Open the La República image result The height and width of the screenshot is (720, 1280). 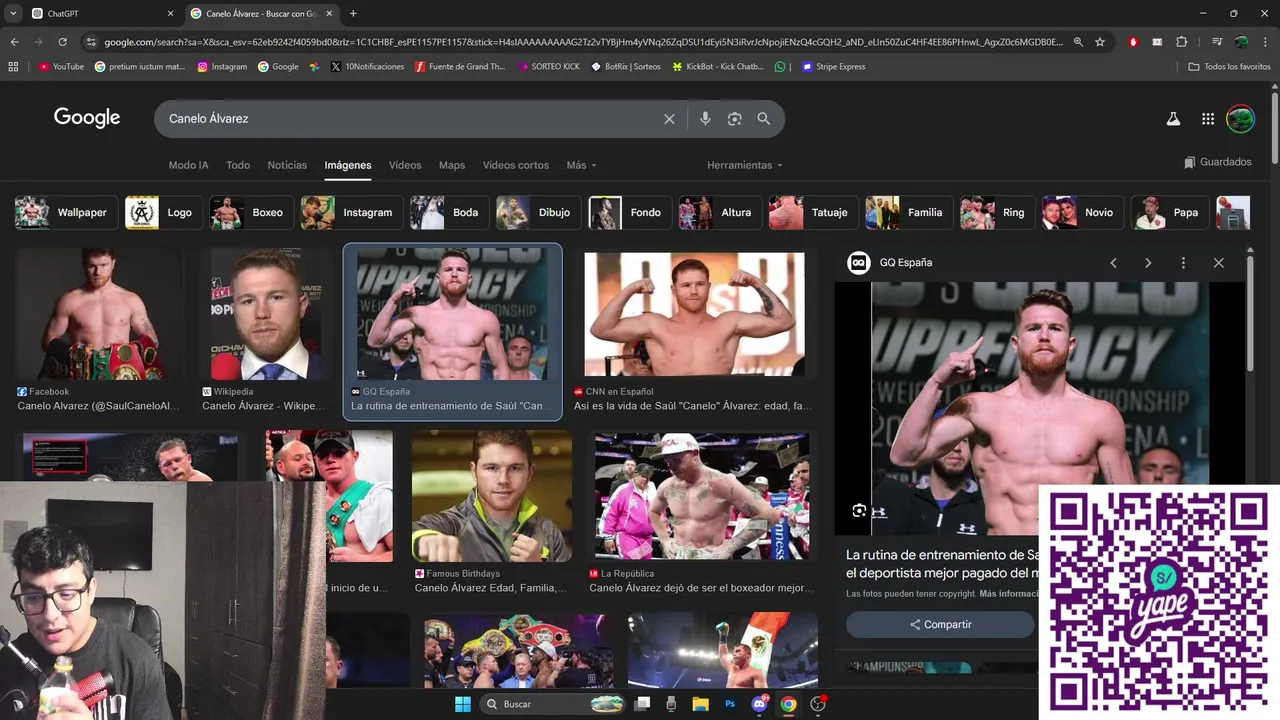(x=702, y=497)
